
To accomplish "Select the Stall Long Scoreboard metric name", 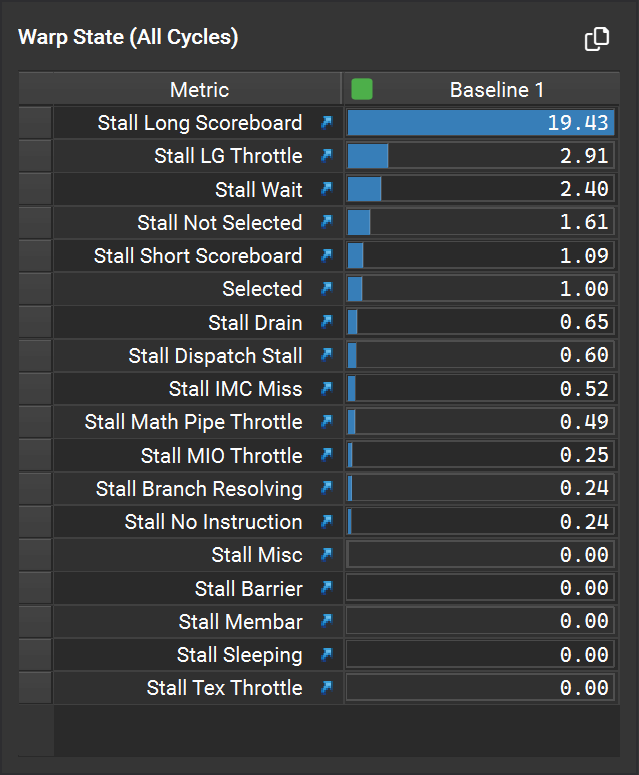I will [x=200, y=123].
